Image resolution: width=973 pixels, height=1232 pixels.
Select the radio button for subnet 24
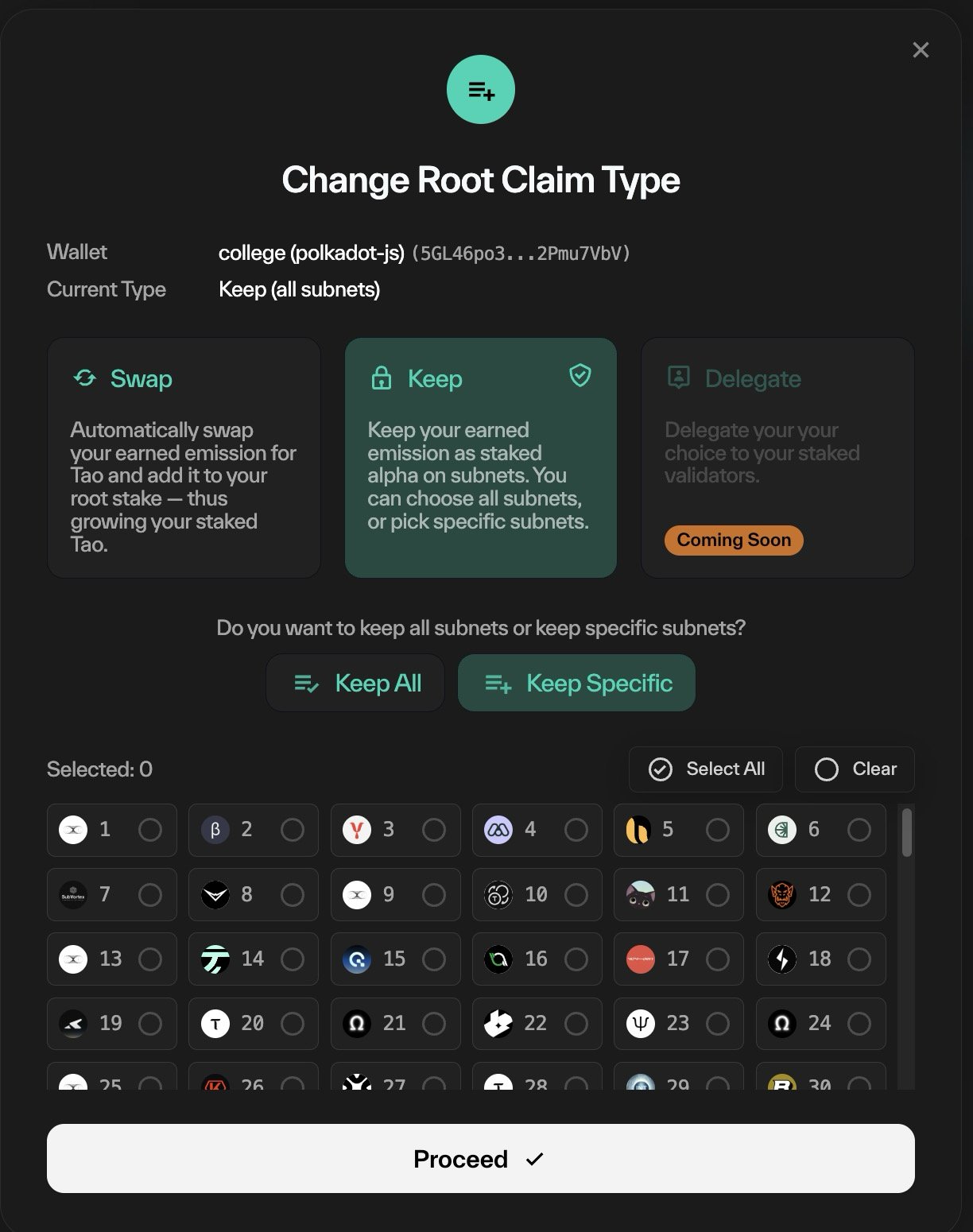click(x=859, y=1024)
